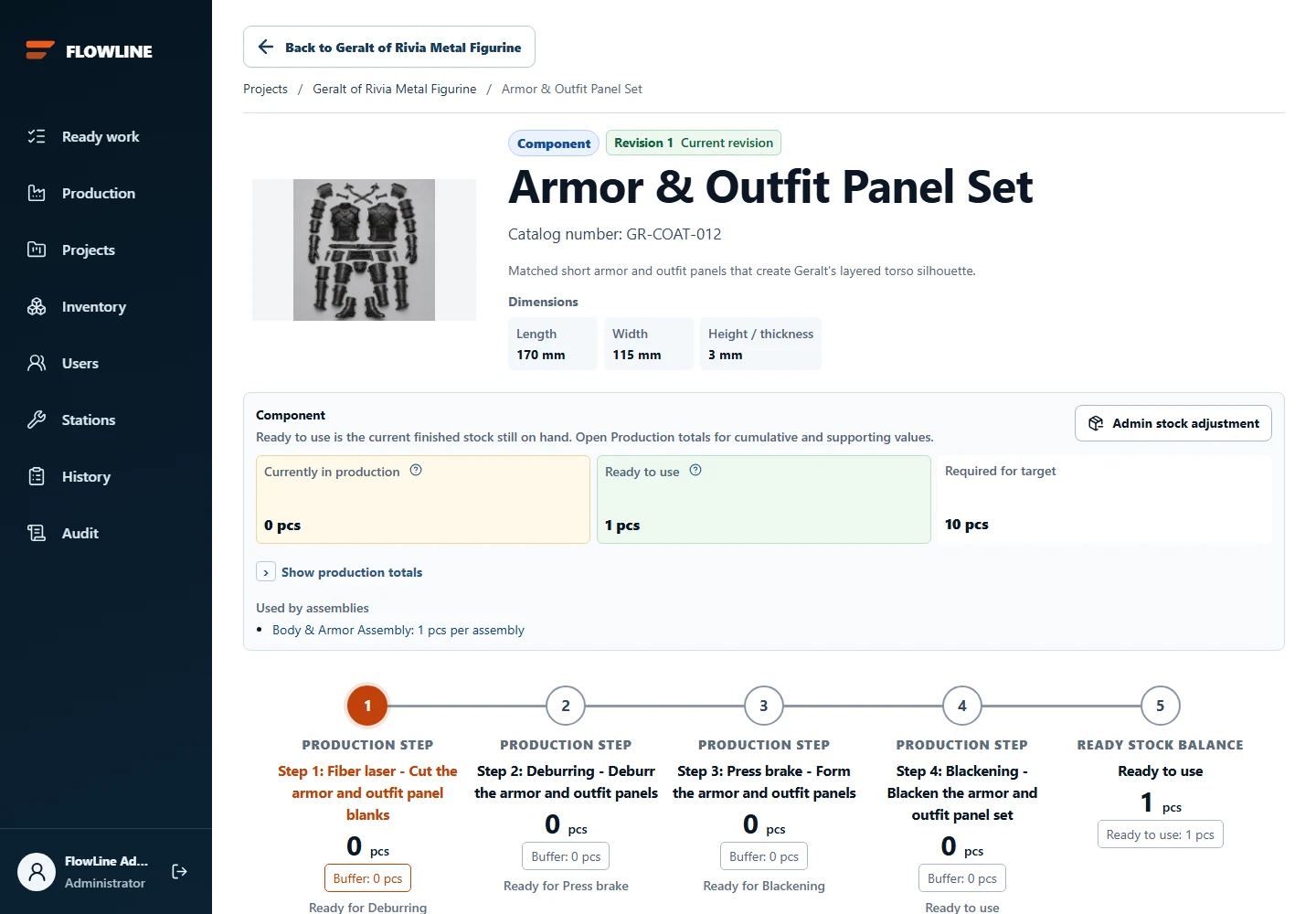Screen dimensions: 1316x914
Task: Open Geralt of Rivia Metal Figurine breadcrumb
Action: [x=395, y=89]
